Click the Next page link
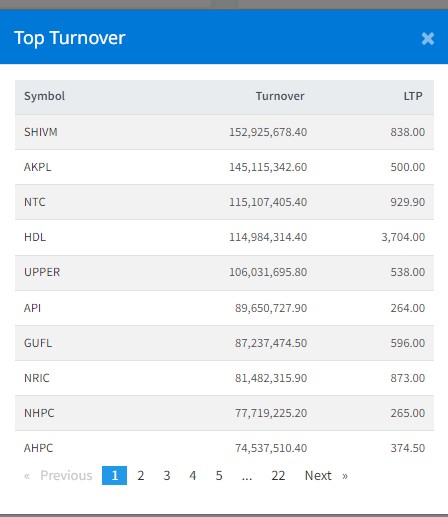The height and width of the screenshot is (517, 448). 326,475
